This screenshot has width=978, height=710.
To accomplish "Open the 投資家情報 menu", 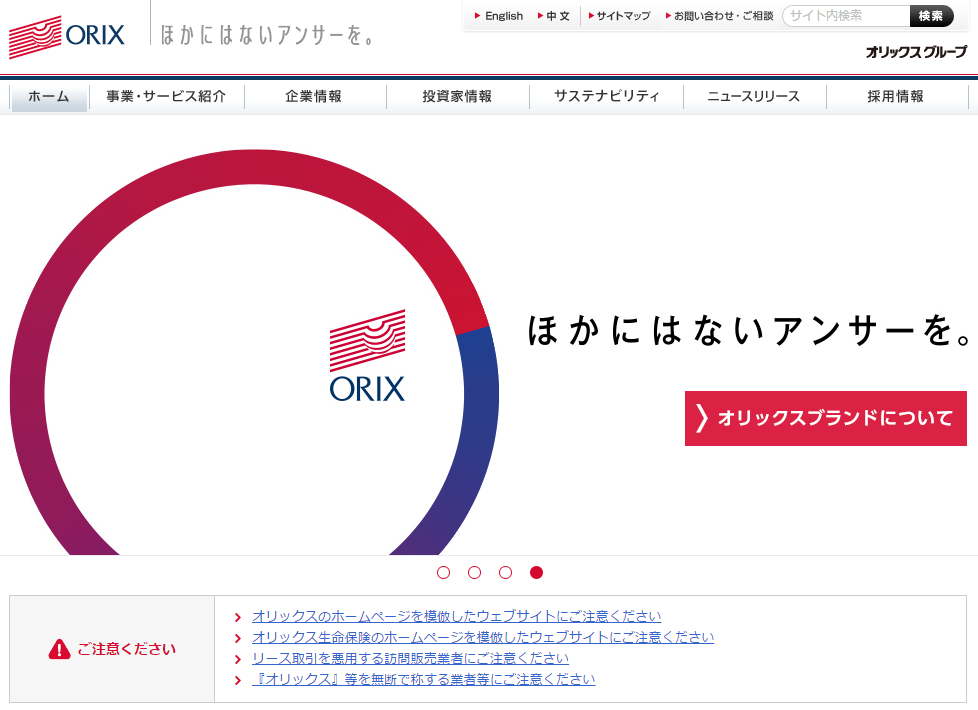I will [457, 97].
